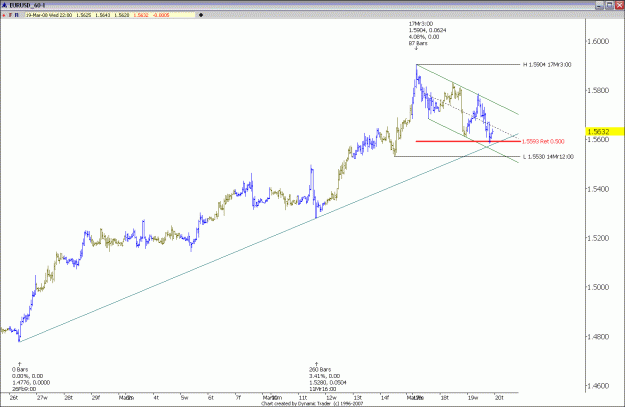The width and height of the screenshot is (625, 407).
Task: Click the '19w' date axis label
Action: click(473, 397)
